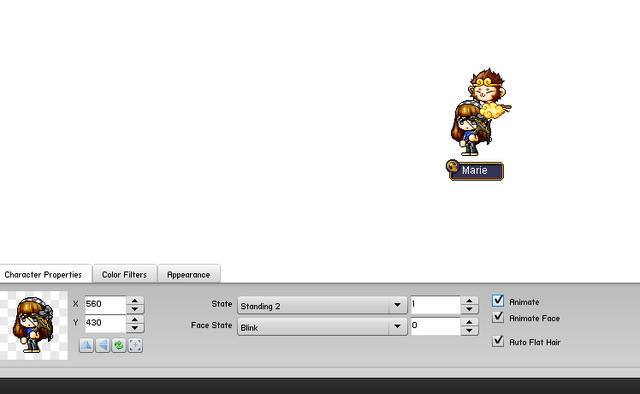Click the flip vertical icon button
This screenshot has height=394, width=640.
pyautogui.click(x=102, y=345)
